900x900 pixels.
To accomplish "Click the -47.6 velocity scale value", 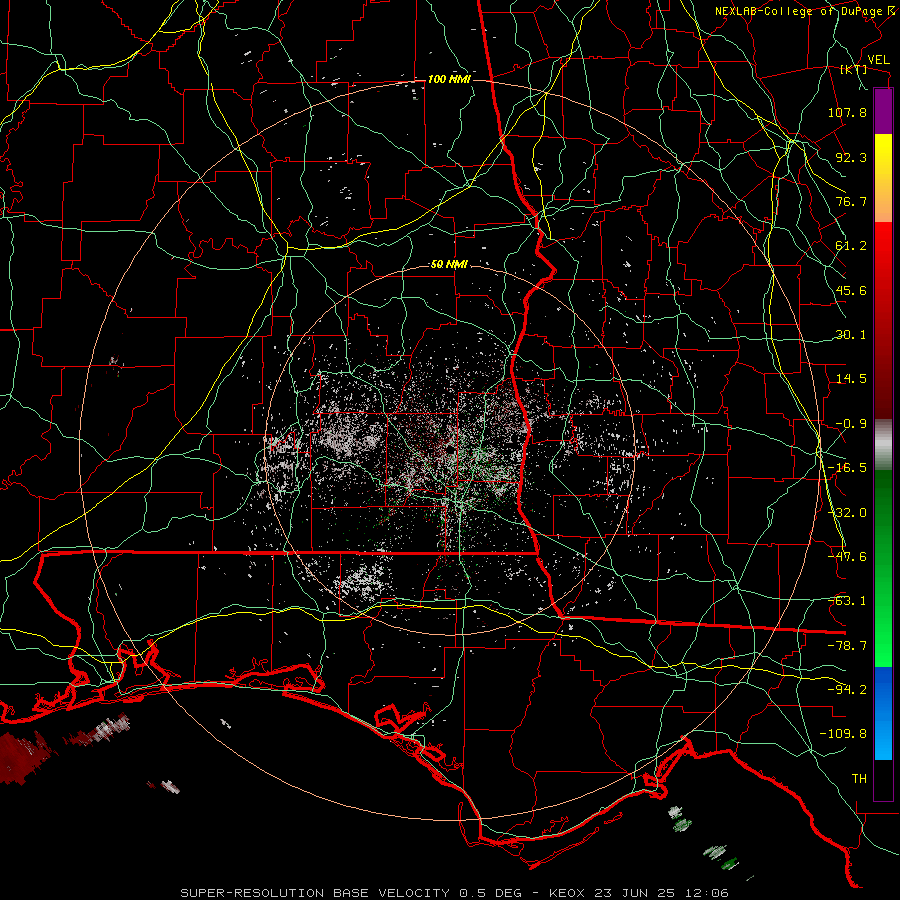I will pos(847,557).
